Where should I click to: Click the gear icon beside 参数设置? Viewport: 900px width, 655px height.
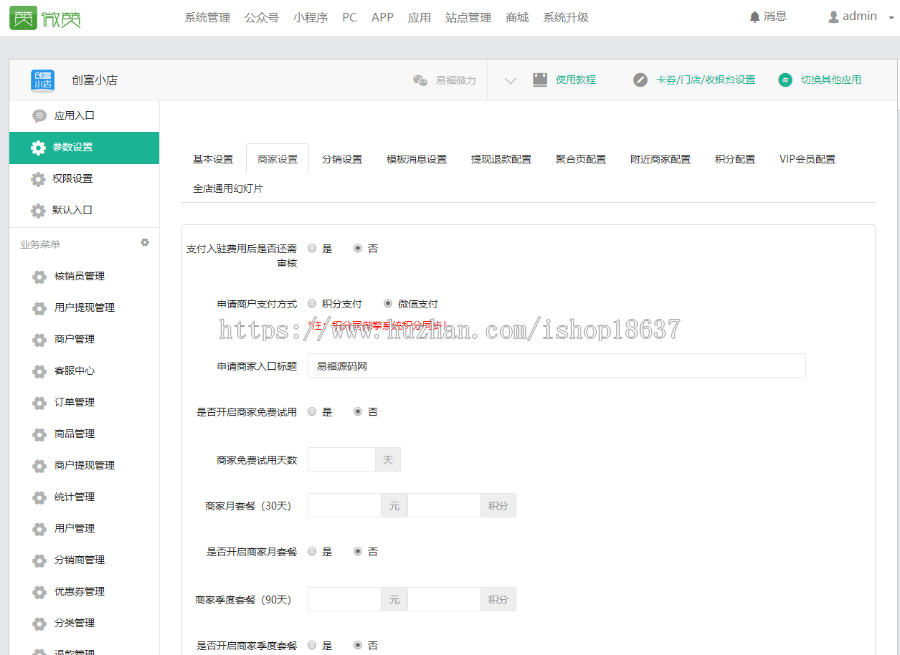38,148
